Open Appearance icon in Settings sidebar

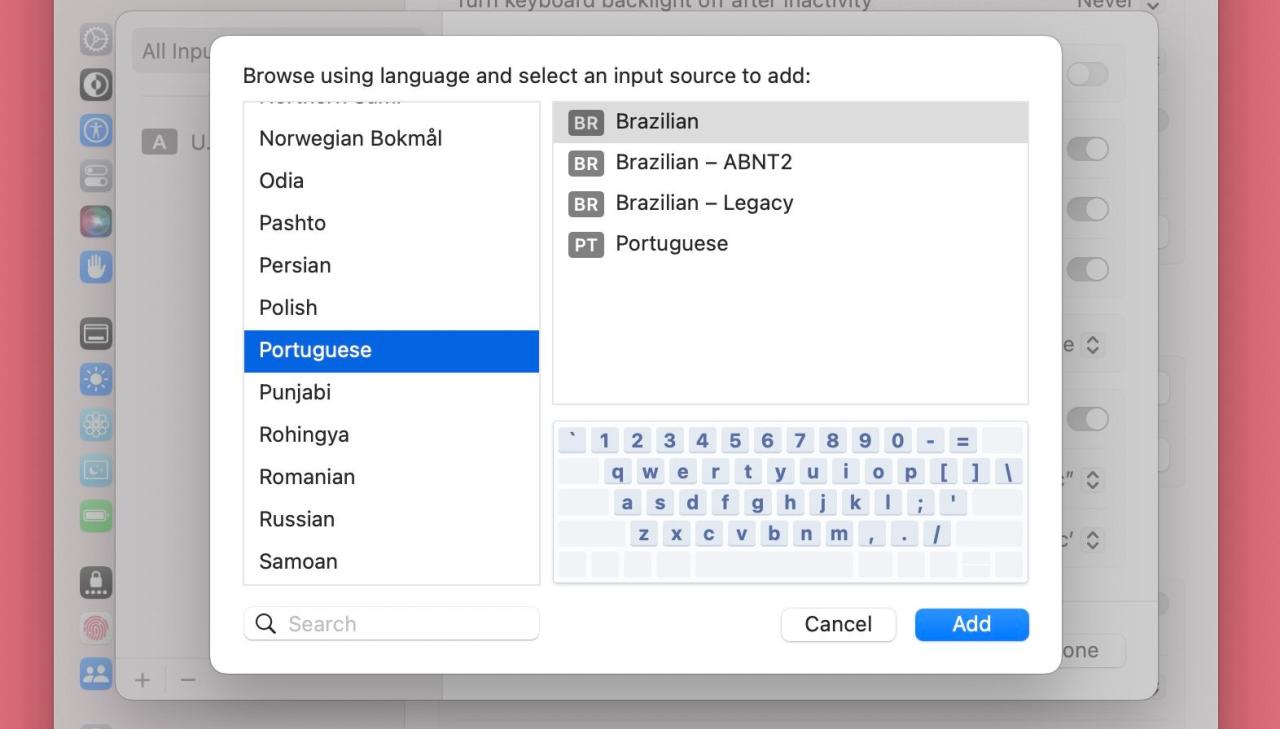coord(96,85)
